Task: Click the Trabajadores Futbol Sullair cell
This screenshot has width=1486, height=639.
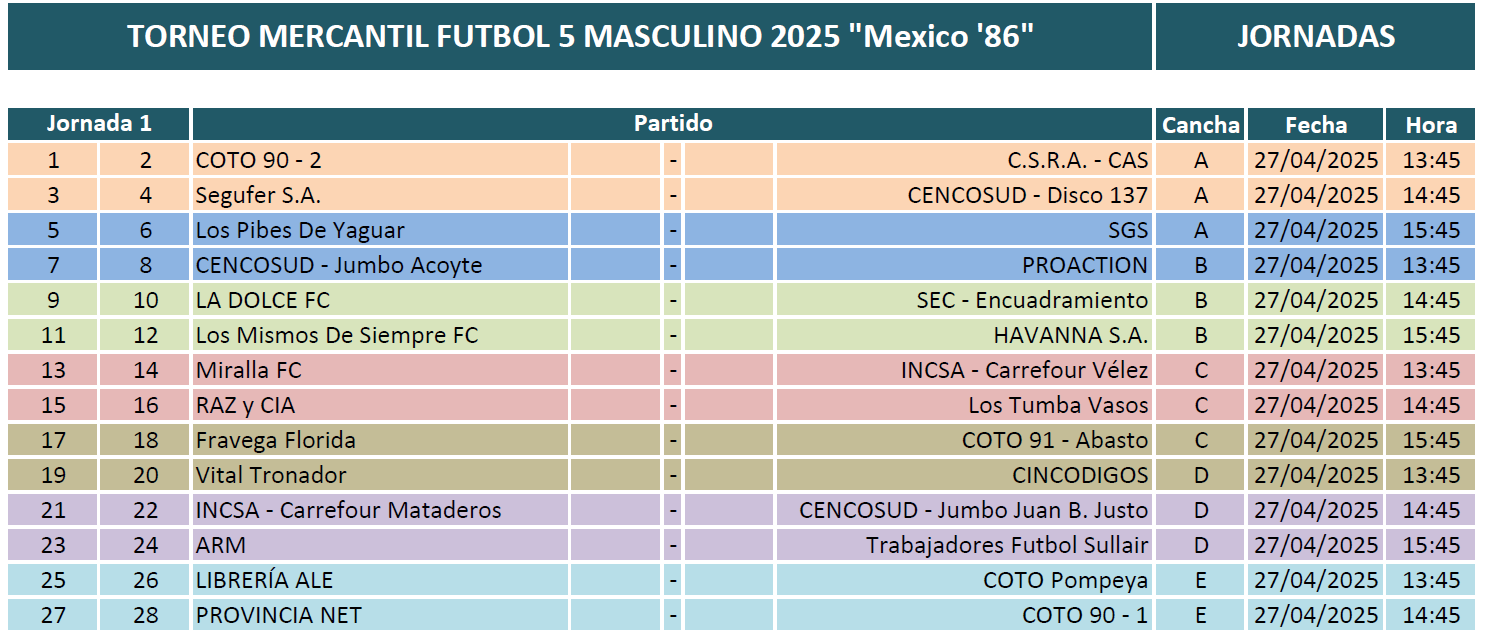Action: (965, 545)
